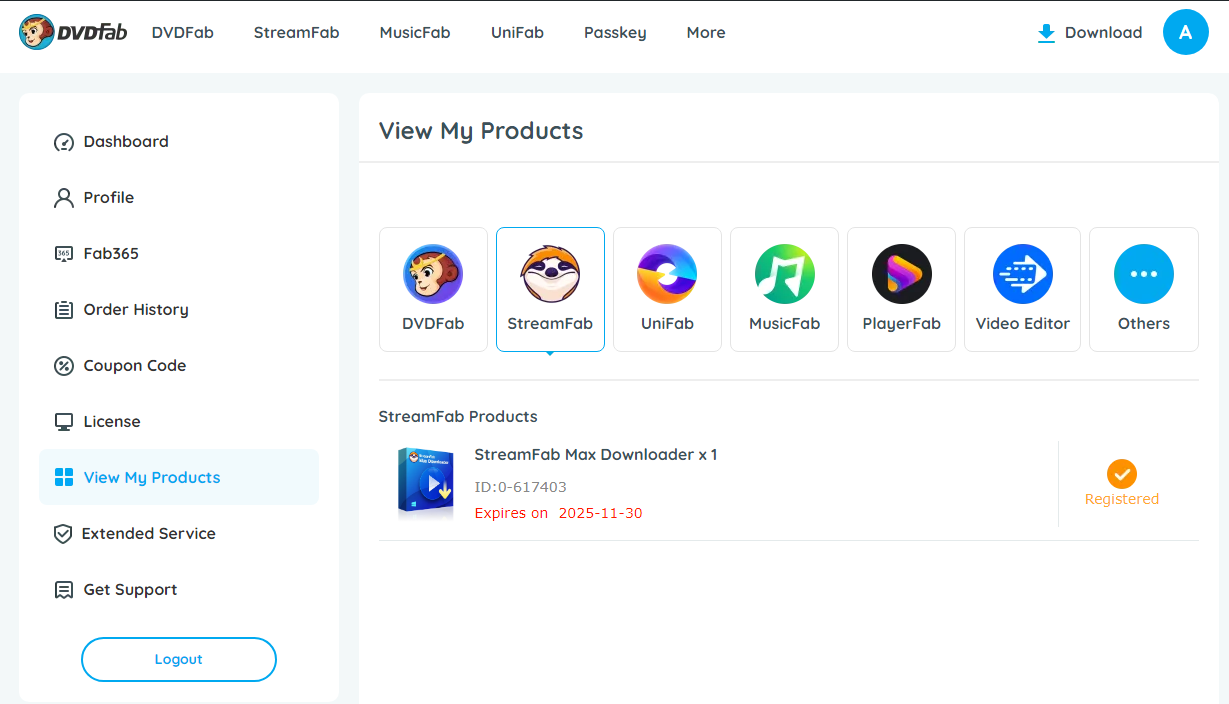Viewport: 1229px width, 704px height.
Task: Pick the MusicFab product icon
Action: [784, 275]
